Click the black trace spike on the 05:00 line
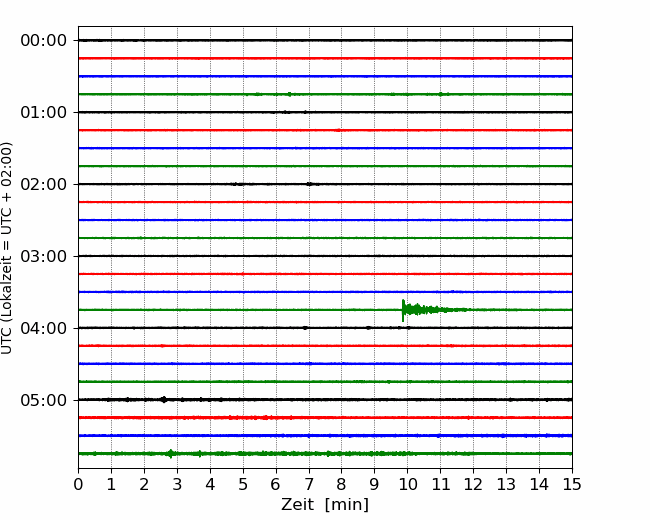 (164, 399)
